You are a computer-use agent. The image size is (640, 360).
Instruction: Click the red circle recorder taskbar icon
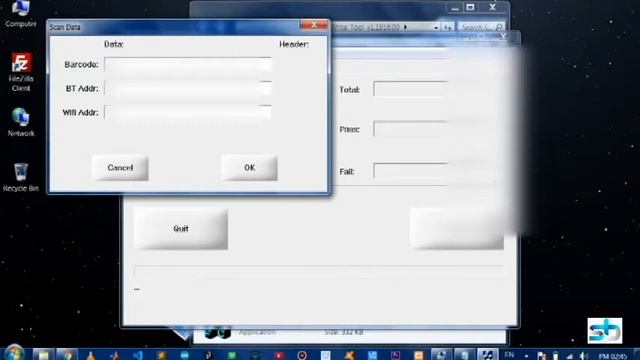302,355
